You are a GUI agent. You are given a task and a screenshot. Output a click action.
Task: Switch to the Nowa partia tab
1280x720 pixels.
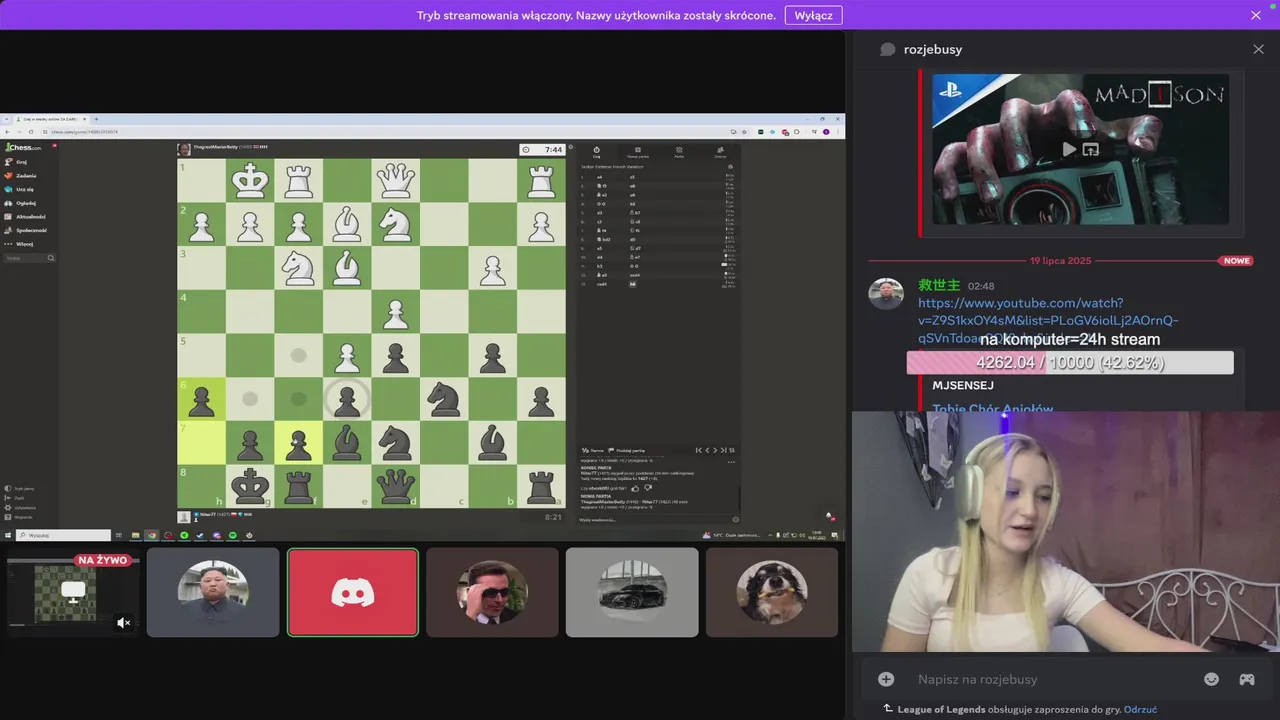pos(638,152)
